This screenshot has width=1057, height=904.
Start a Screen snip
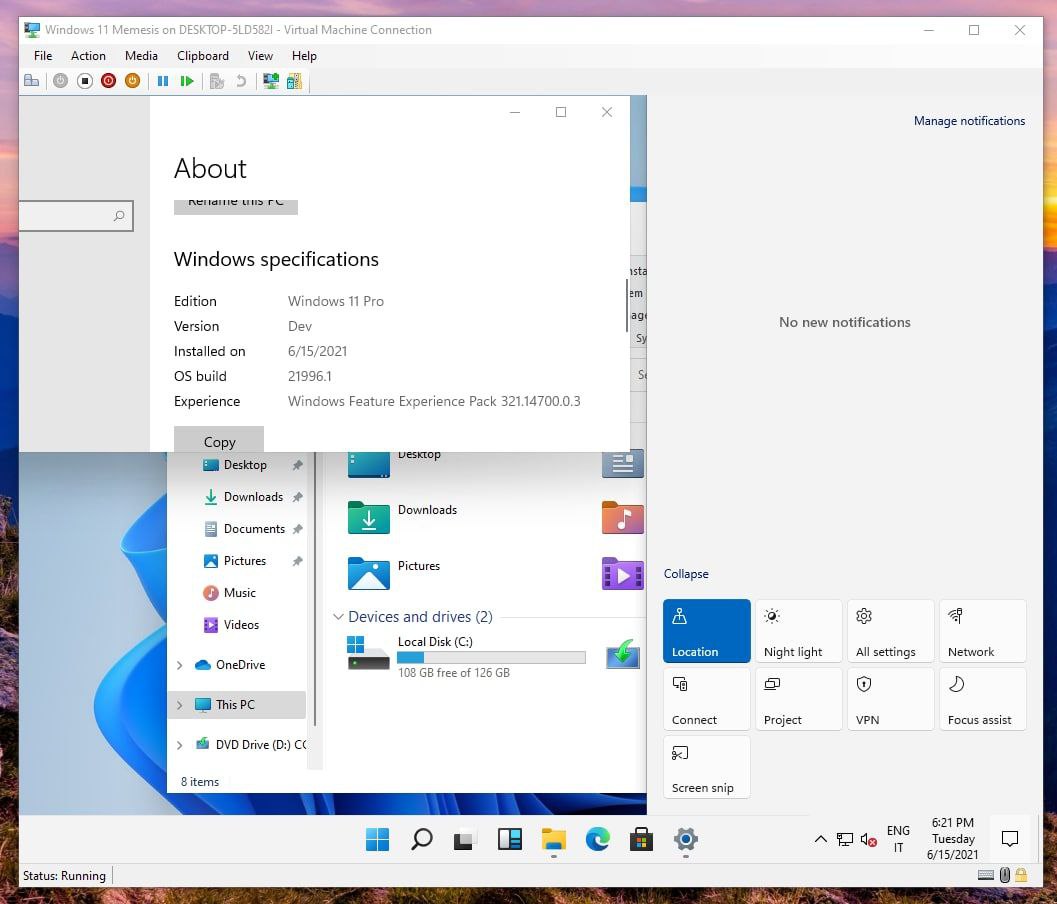click(x=706, y=767)
